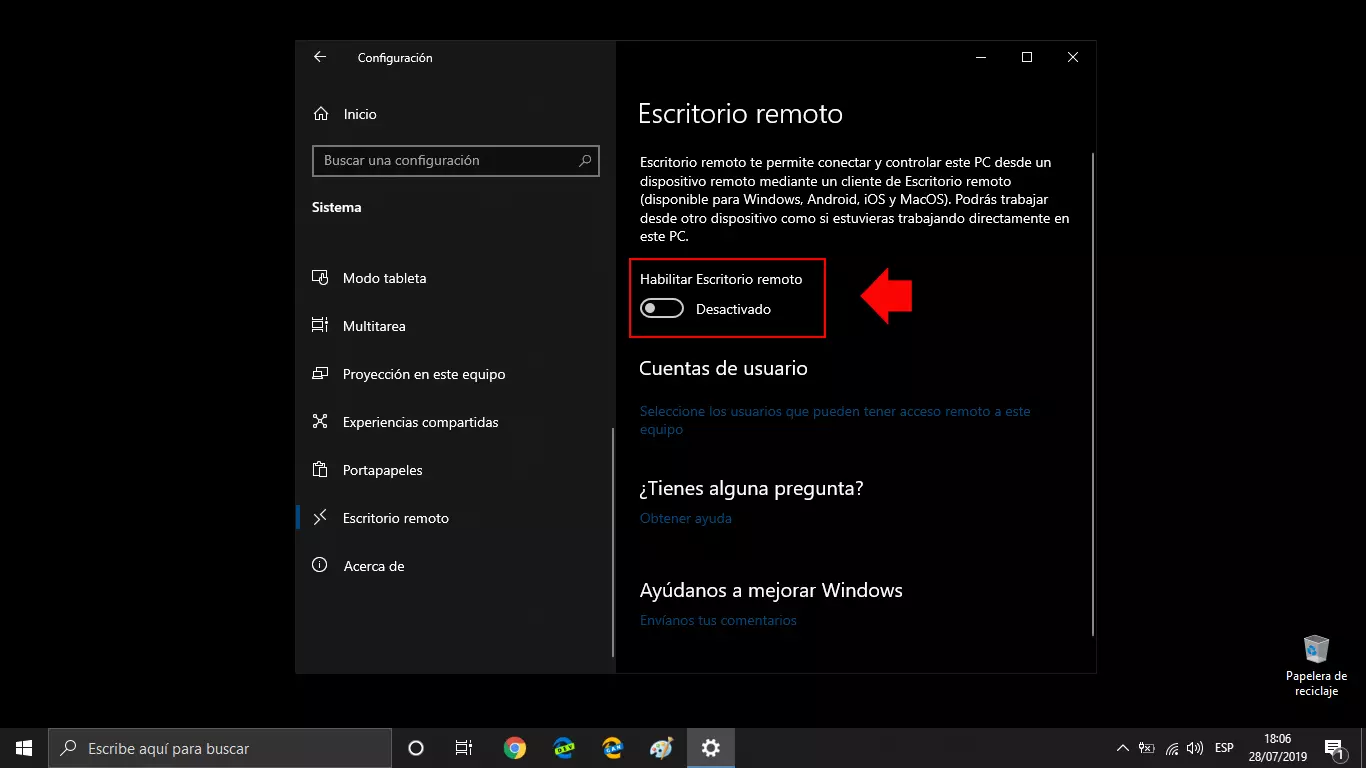
Task: Open Modo tableta settings
Action: coord(384,278)
